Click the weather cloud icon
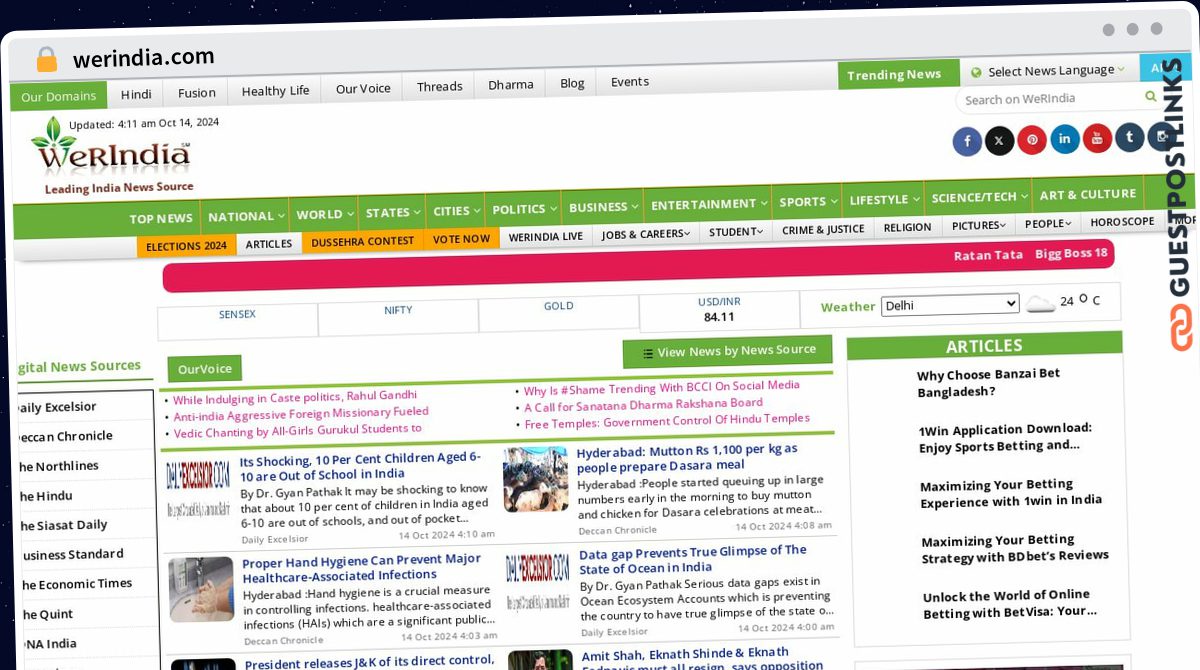 click(x=1041, y=303)
